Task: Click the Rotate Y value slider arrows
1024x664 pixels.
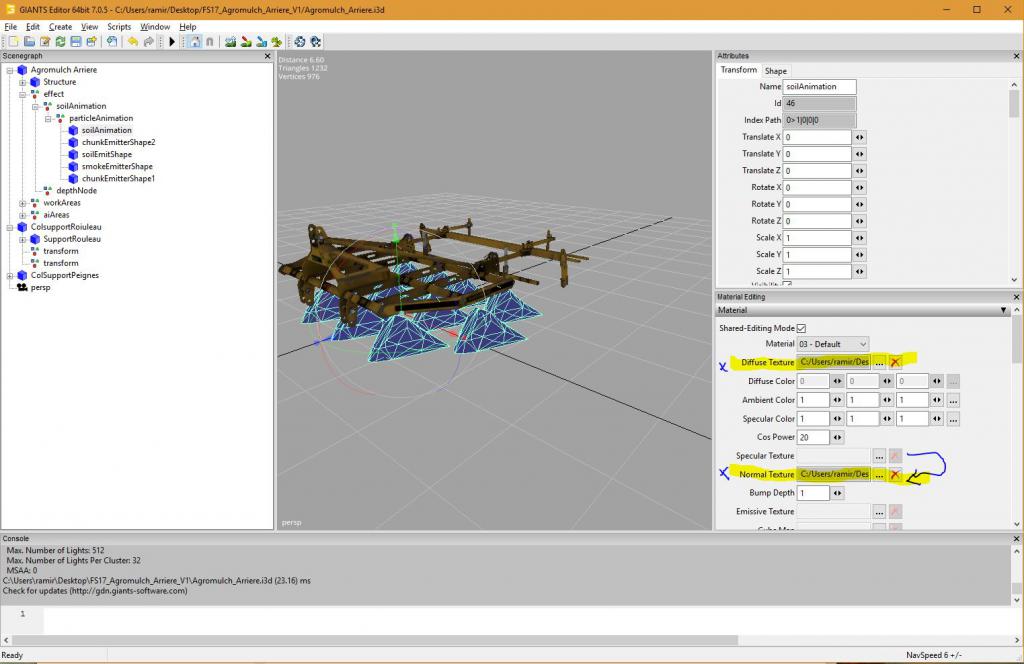Action: coord(859,204)
